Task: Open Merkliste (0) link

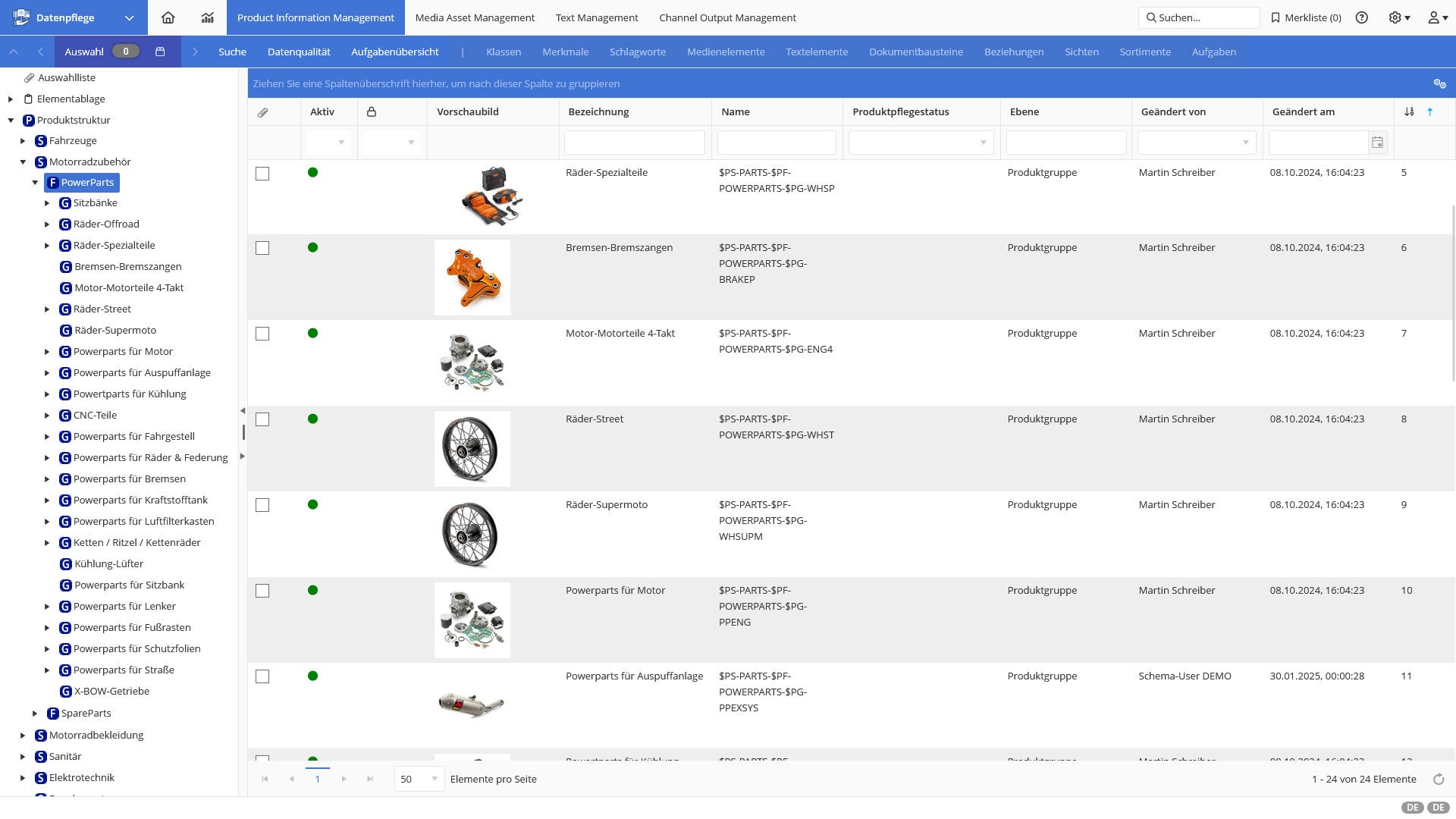Action: coord(1306,17)
